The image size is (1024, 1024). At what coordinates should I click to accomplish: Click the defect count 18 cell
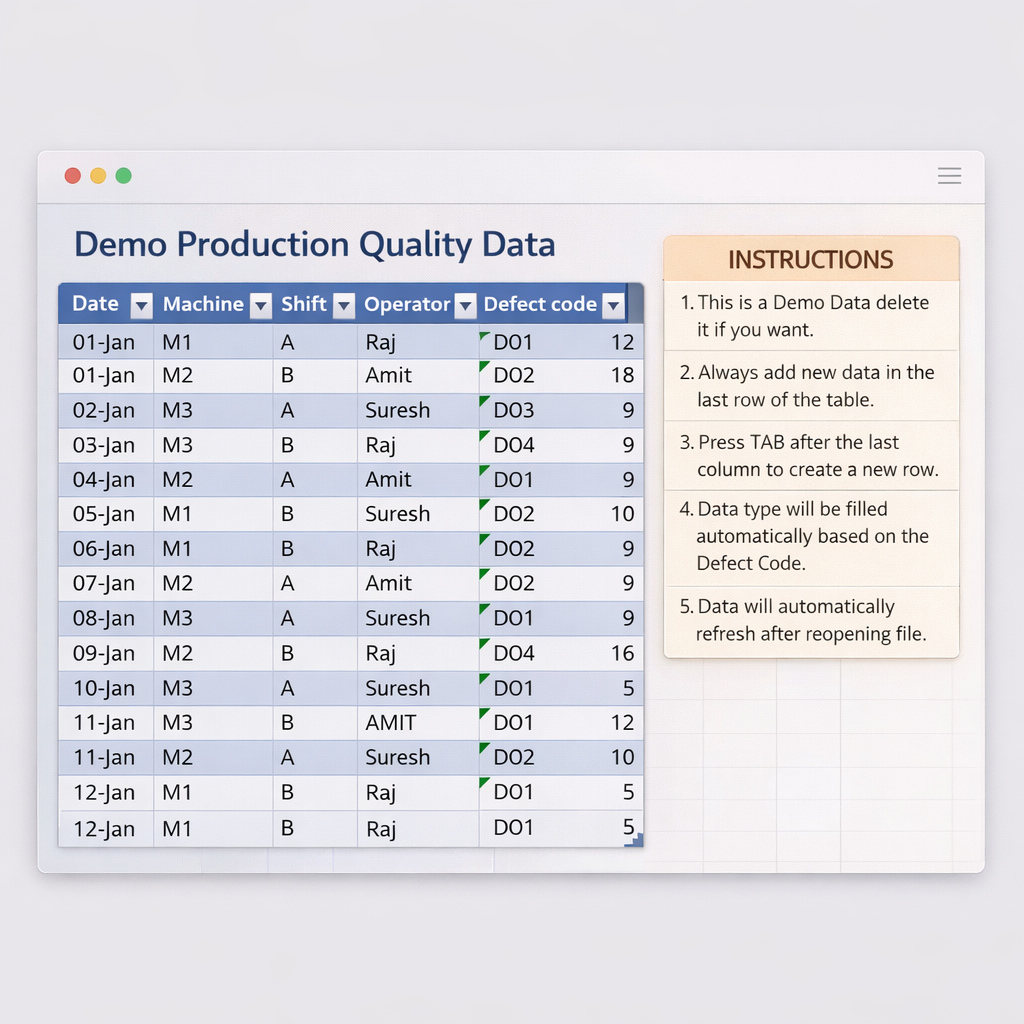click(622, 376)
